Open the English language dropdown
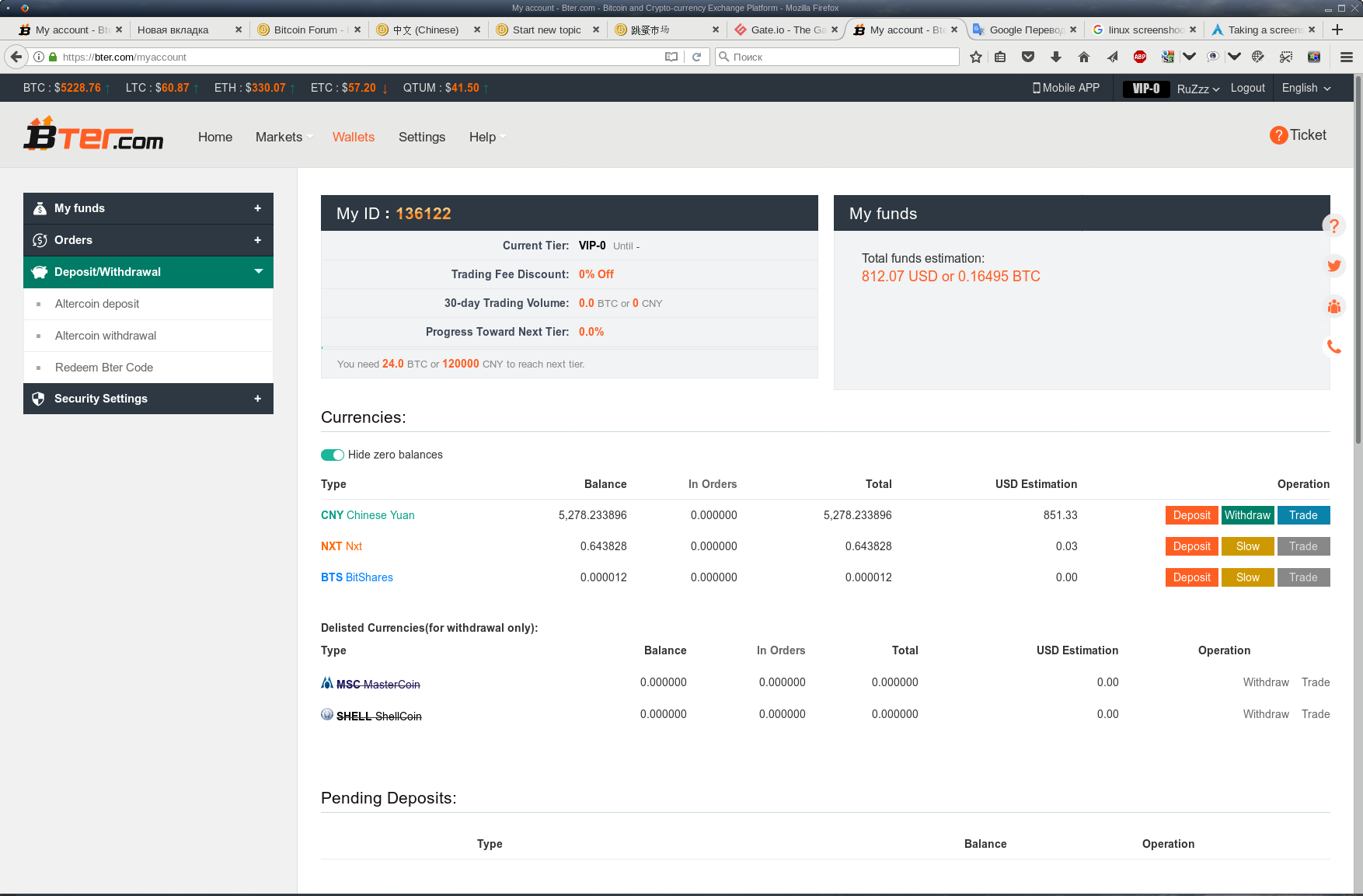1363x896 pixels. pyautogui.click(x=1306, y=88)
